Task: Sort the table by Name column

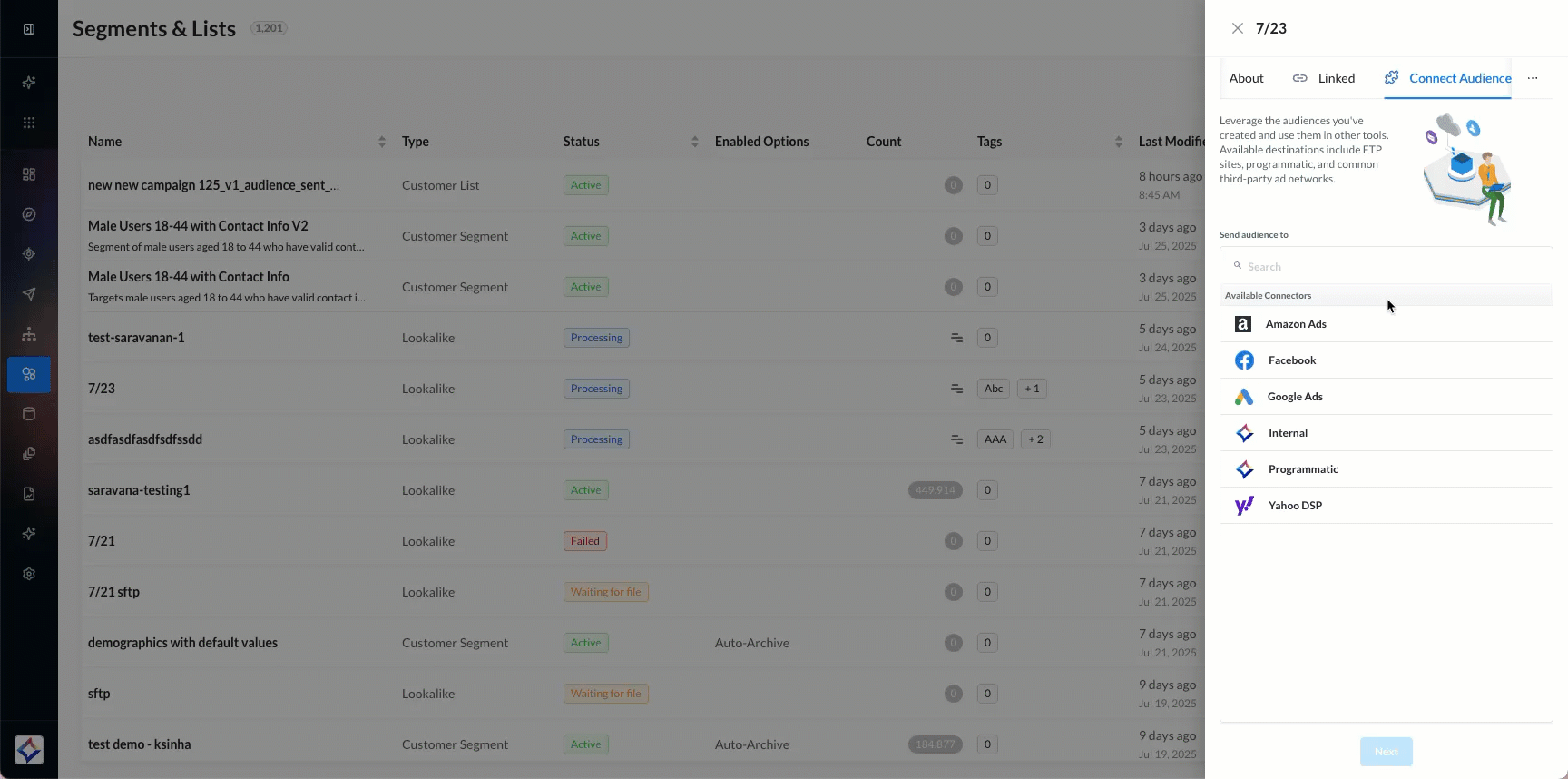Action: coord(382,142)
